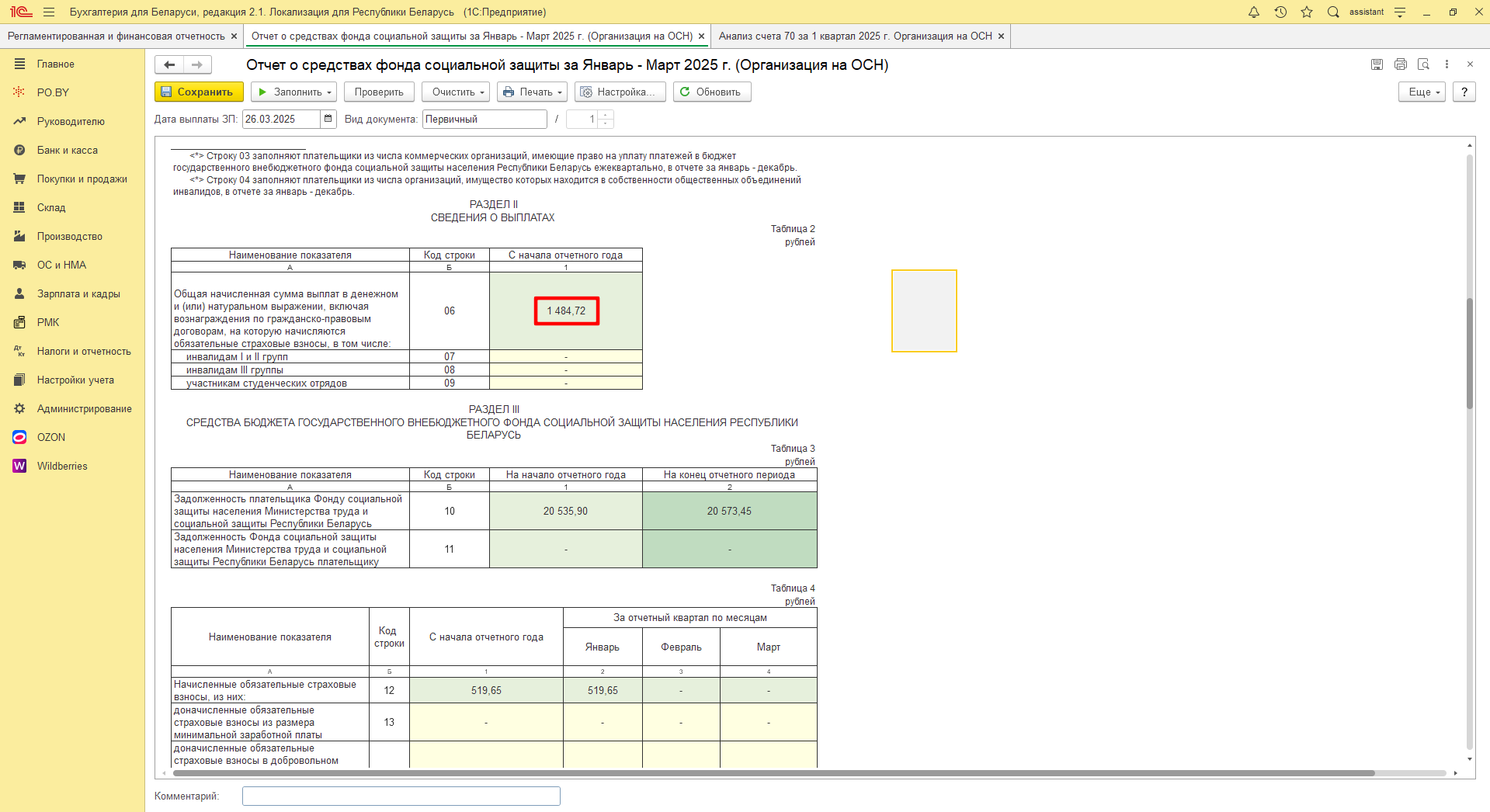Switch to Анализ счета 70 tab

coord(855,36)
